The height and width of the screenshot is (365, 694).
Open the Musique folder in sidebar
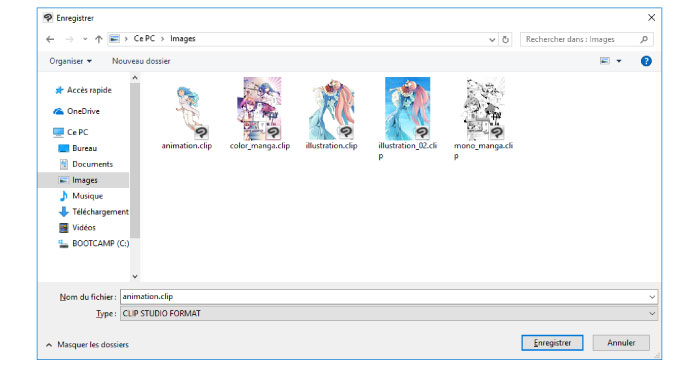pos(88,196)
